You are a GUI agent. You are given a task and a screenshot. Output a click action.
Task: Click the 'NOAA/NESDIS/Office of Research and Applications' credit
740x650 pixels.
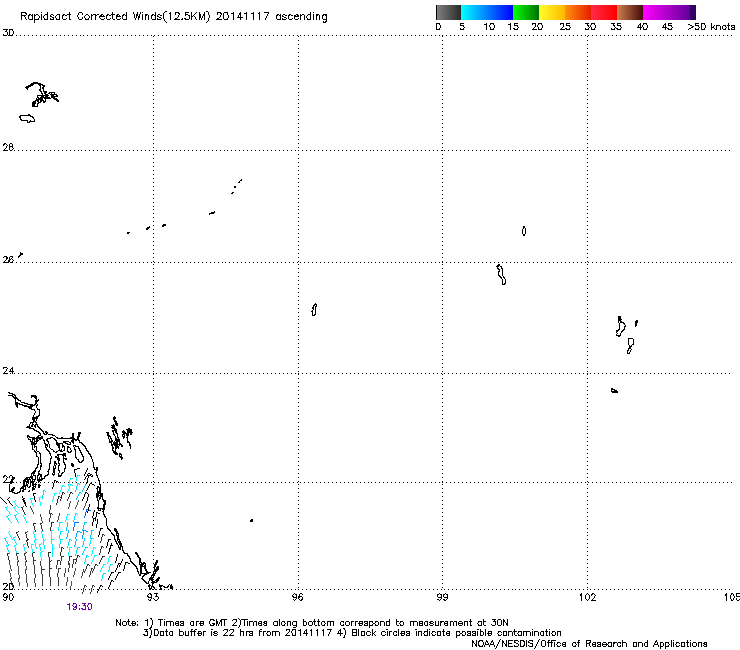pyautogui.click(x=589, y=644)
